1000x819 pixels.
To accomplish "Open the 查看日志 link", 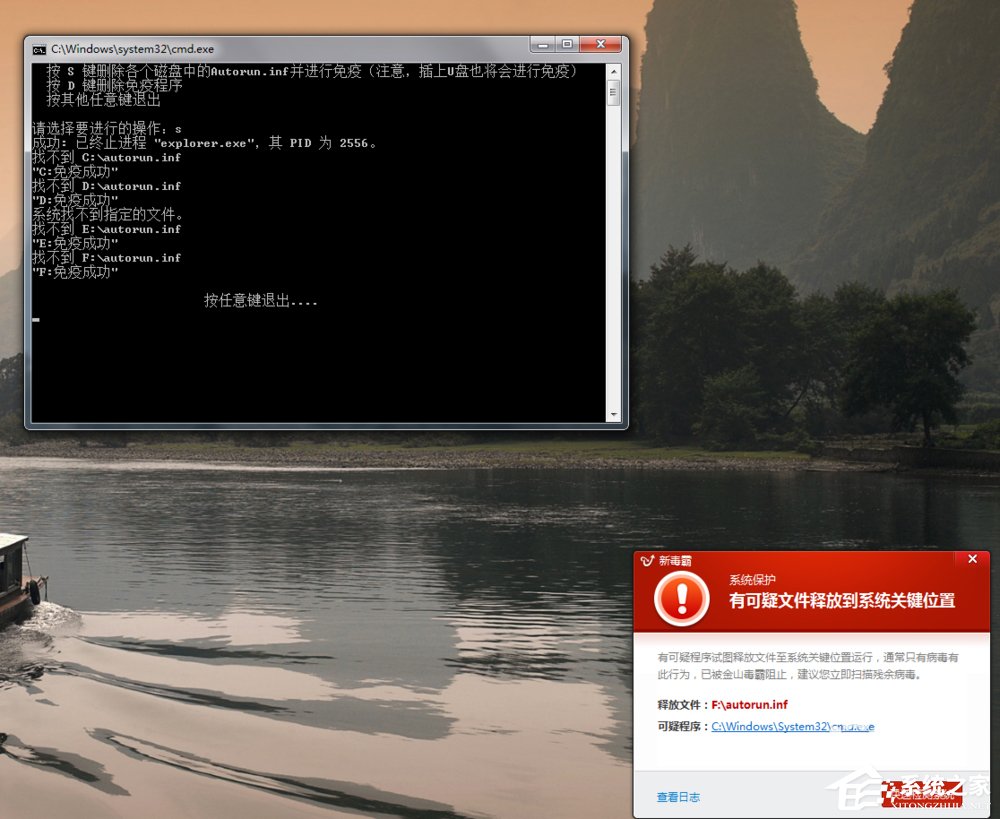I will click(x=678, y=797).
